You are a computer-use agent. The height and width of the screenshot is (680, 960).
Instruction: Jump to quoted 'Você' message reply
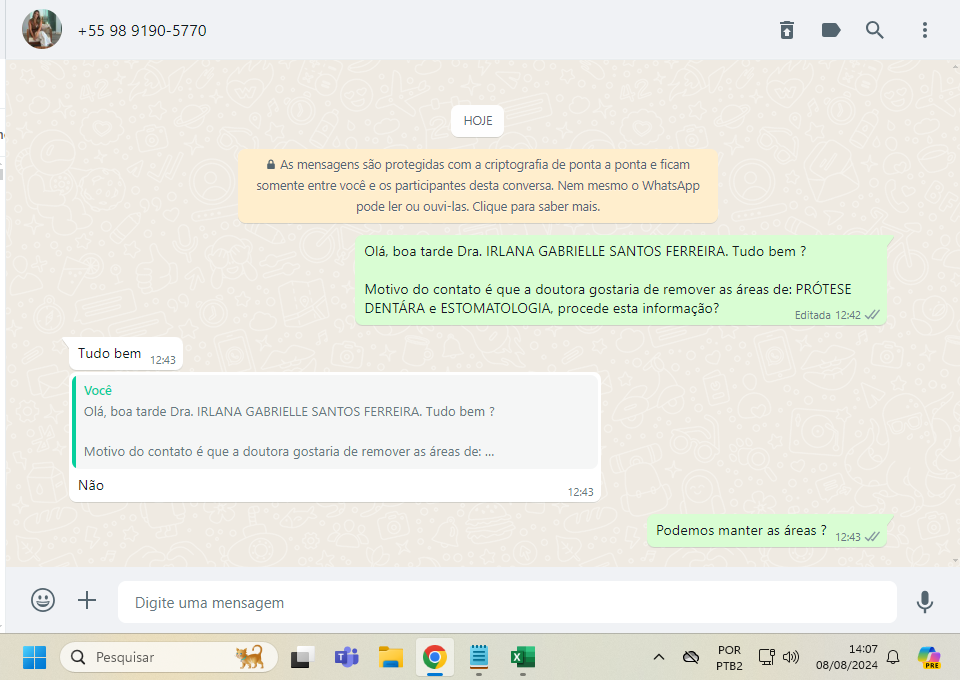point(336,421)
